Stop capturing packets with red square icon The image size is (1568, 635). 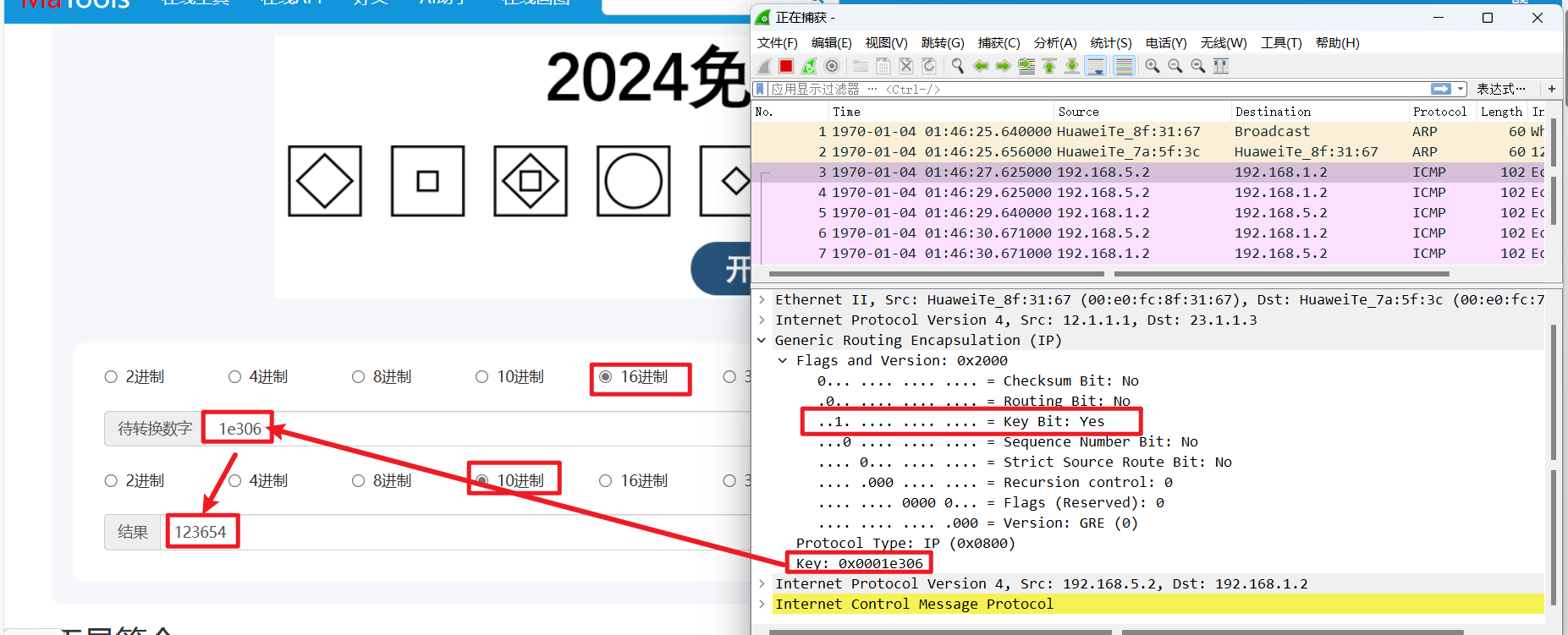(786, 66)
